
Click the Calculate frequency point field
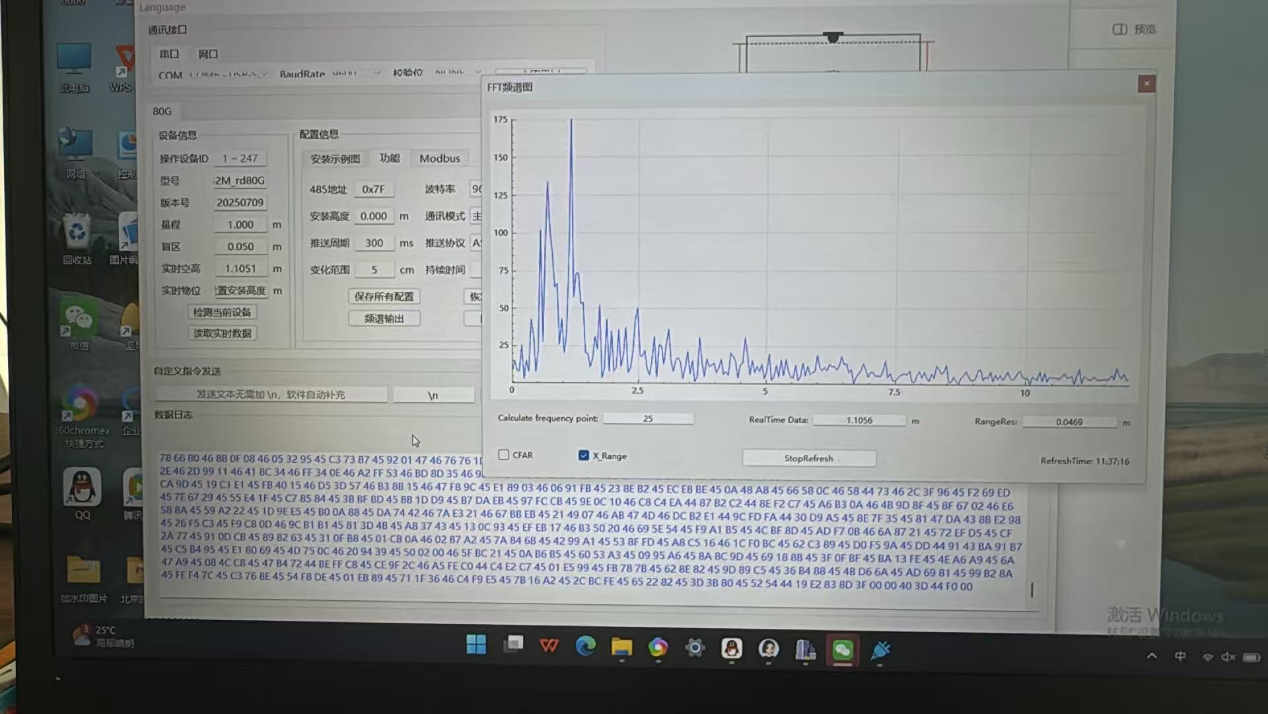(x=648, y=418)
